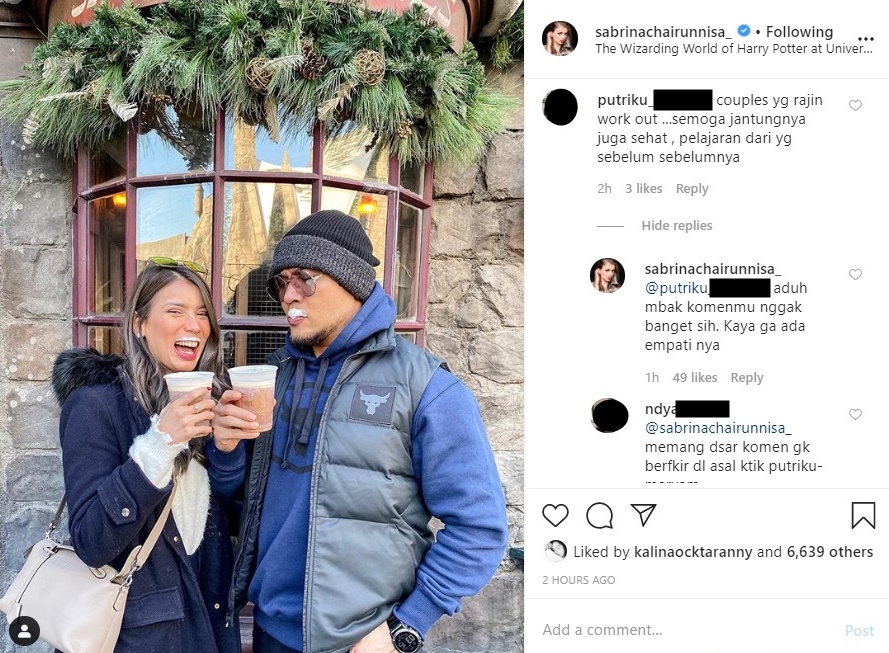Like the post with the heart icon
Image resolution: width=889 pixels, height=653 pixels.
pyautogui.click(x=555, y=515)
